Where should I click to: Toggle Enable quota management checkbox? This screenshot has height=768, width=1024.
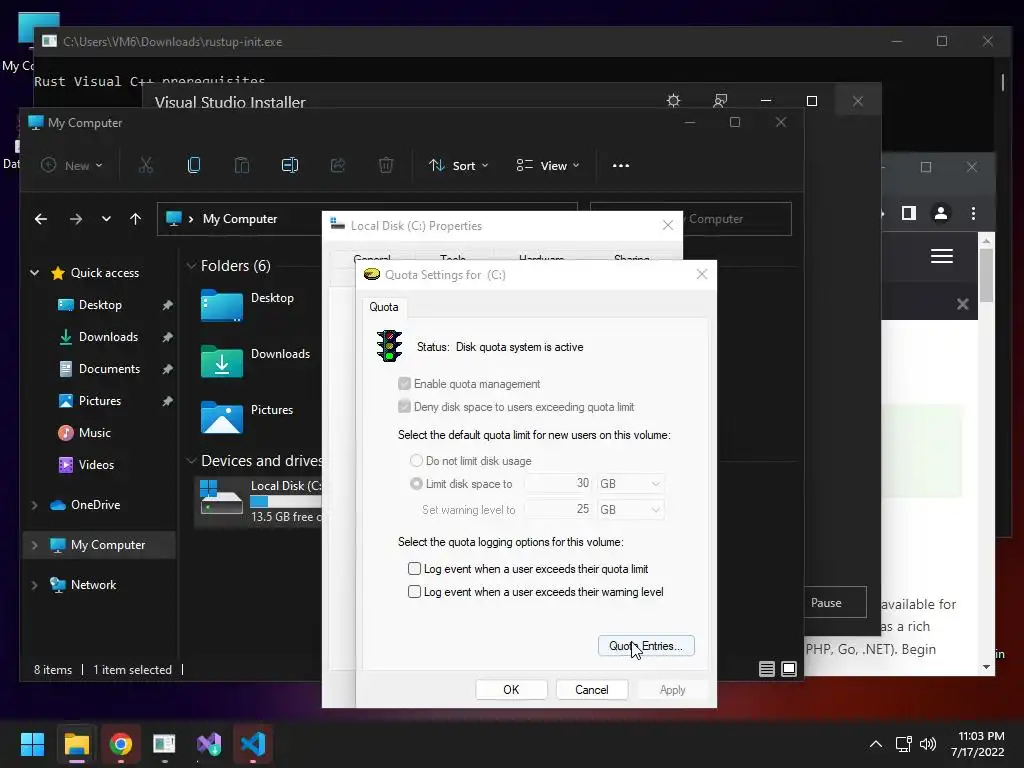pyautogui.click(x=404, y=383)
